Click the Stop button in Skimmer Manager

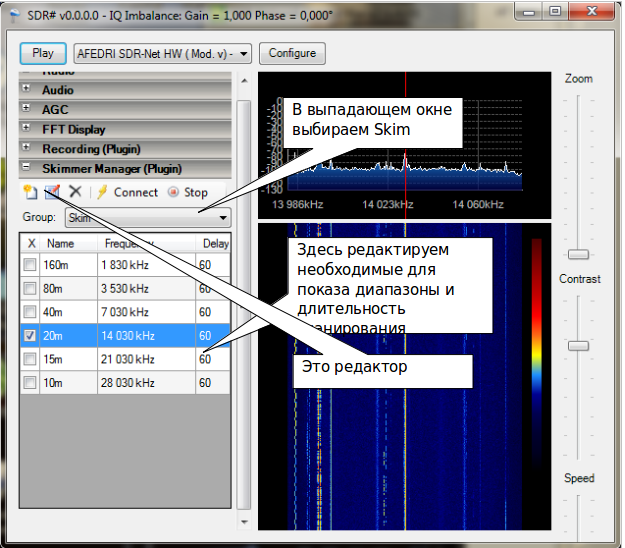click(x=188, y=192)
